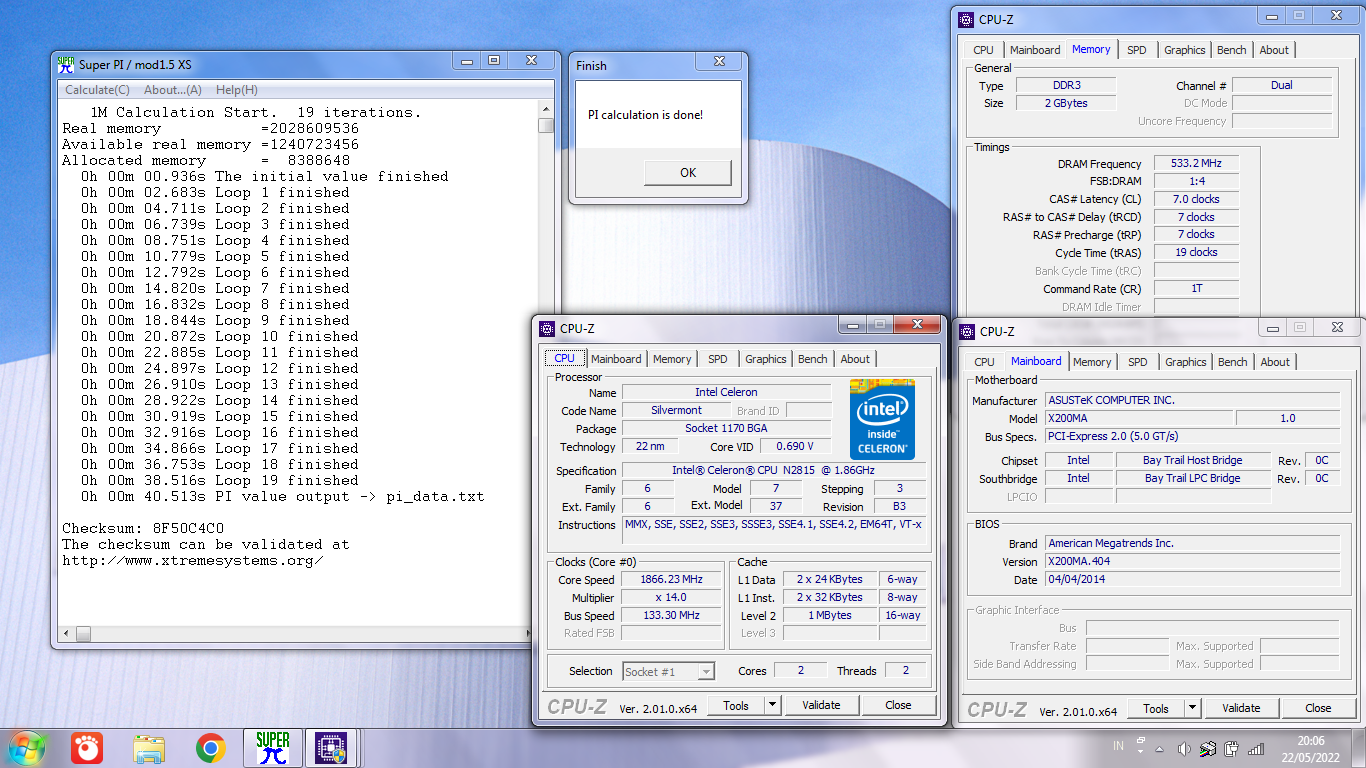Open the Tools dropdown arrow in Mainboard window
The image size is (1366, 768).
pyautogui.click(x=1192, y=708)
